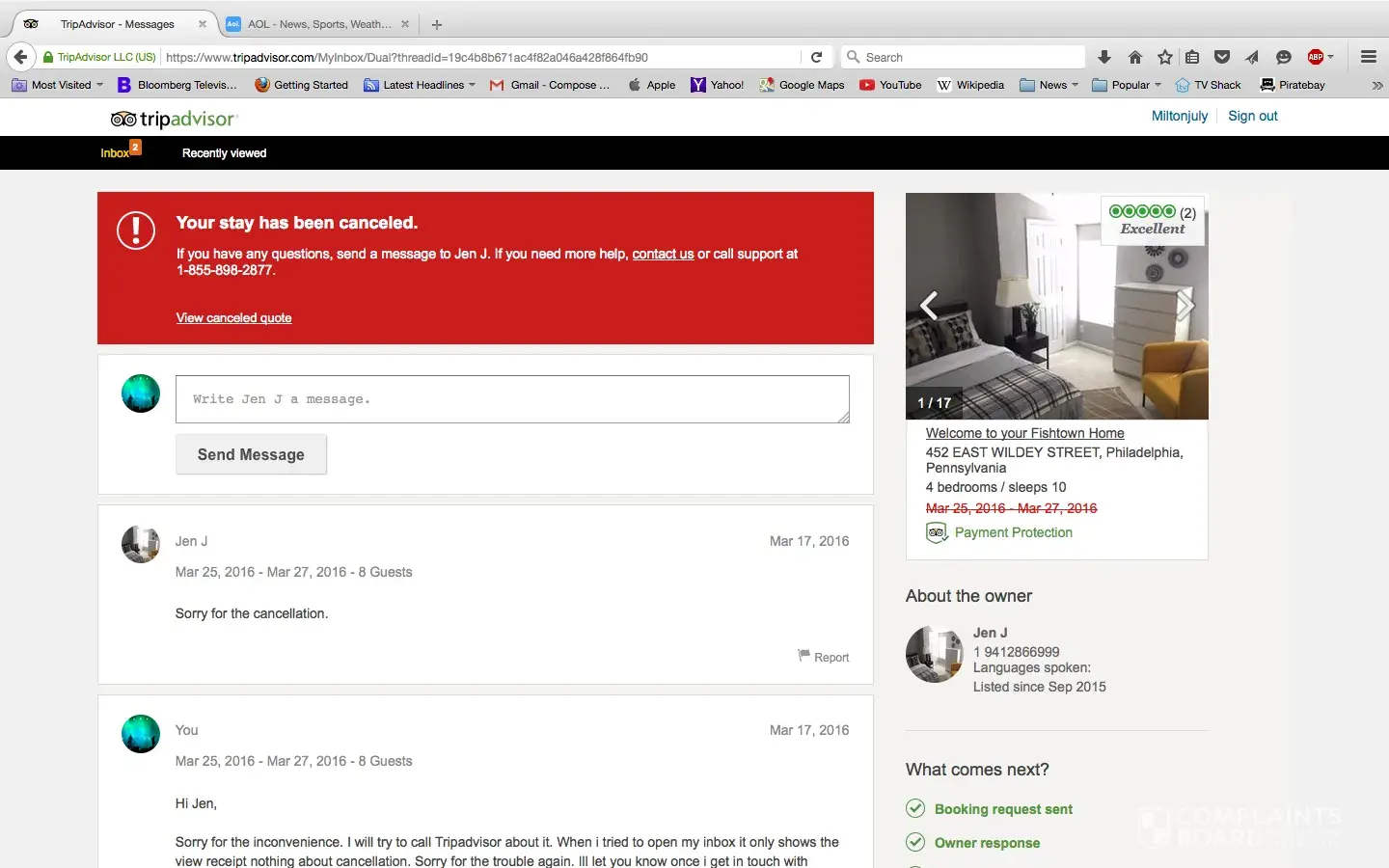1389x868 pixels.
Task: Open the YouTube bookmark
Action: pos(890,85)
